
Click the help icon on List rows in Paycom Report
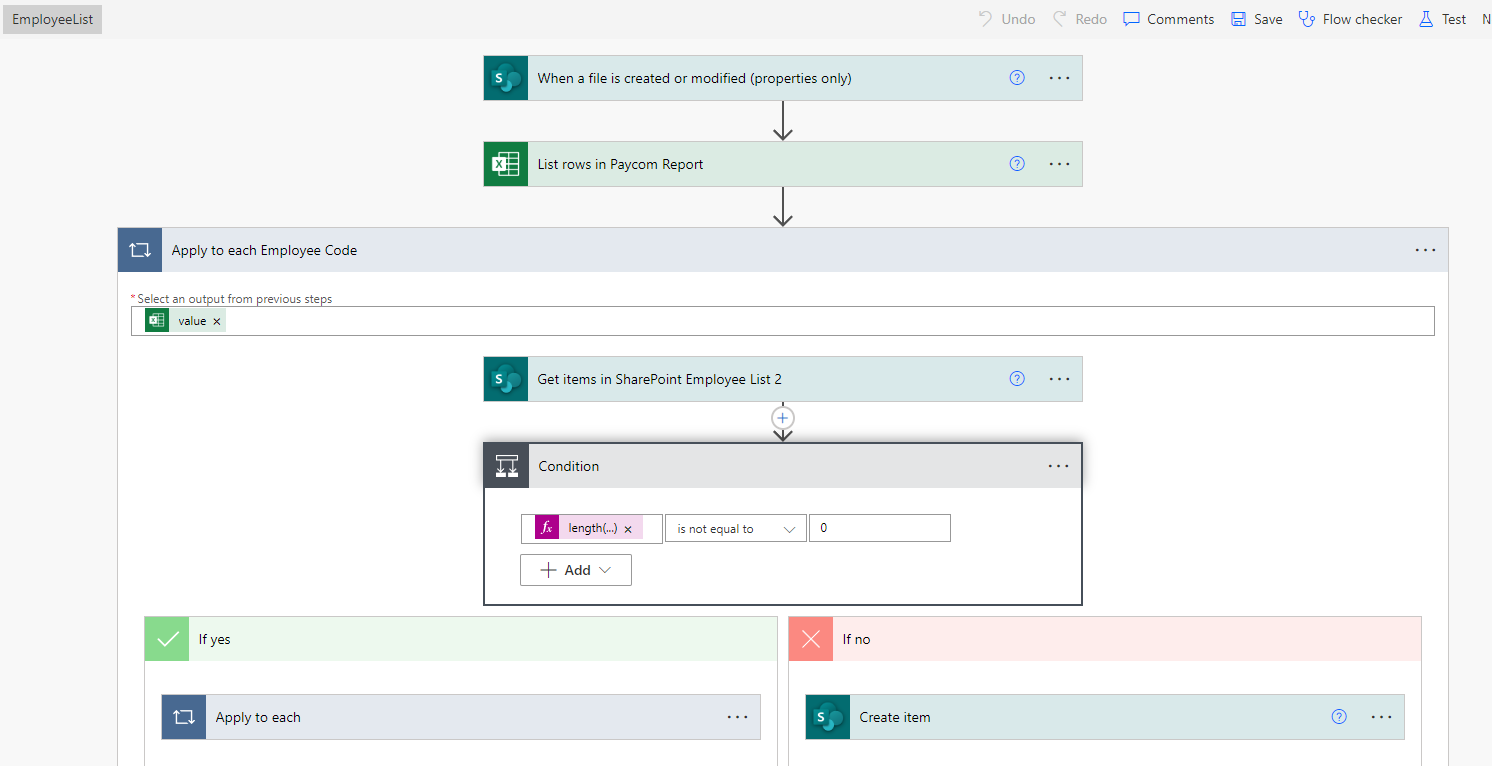point(1017,164)
